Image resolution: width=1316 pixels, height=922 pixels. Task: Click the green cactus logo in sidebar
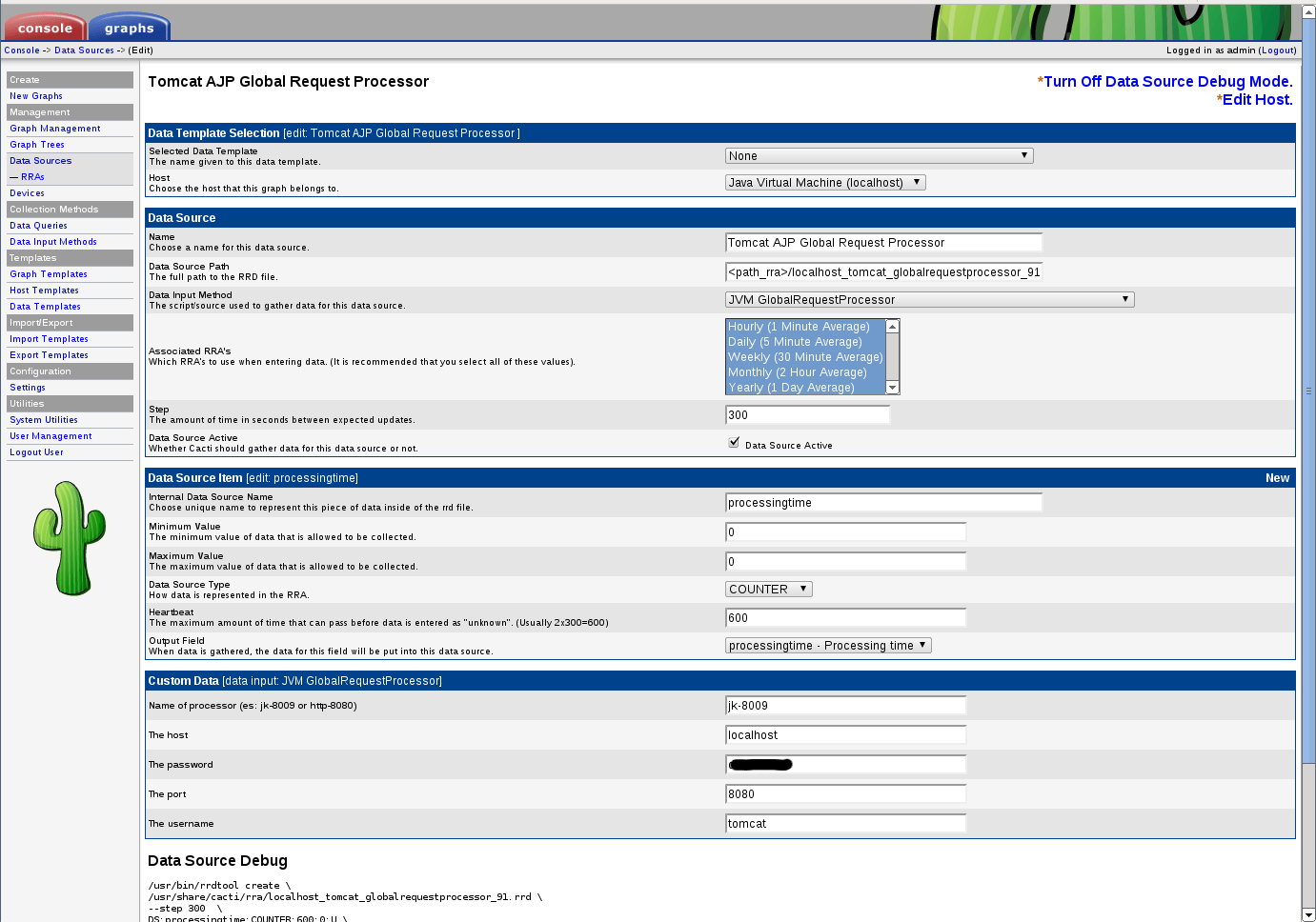(x=70, y=538)
